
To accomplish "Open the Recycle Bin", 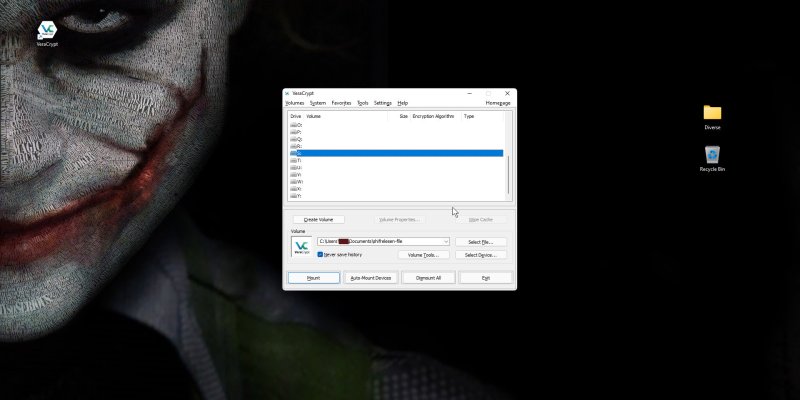I will click(712, 155).
